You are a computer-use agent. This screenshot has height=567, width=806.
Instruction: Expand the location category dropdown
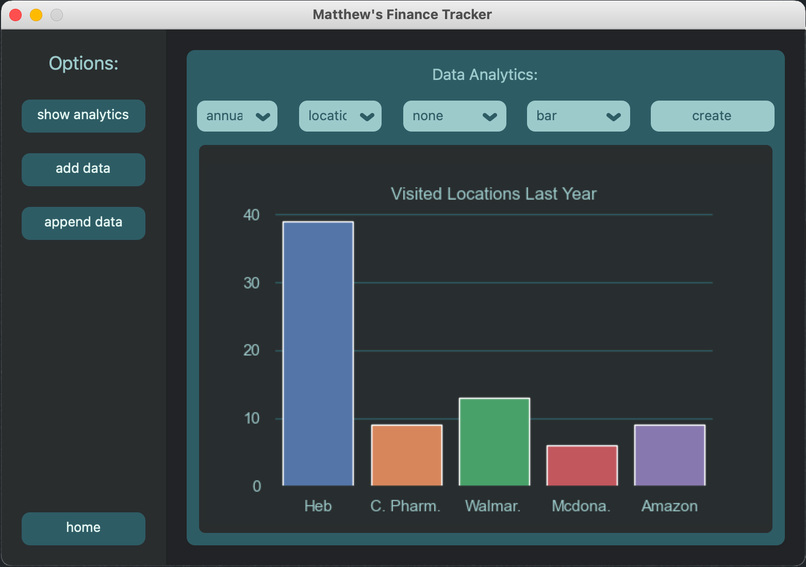(340, 116)
